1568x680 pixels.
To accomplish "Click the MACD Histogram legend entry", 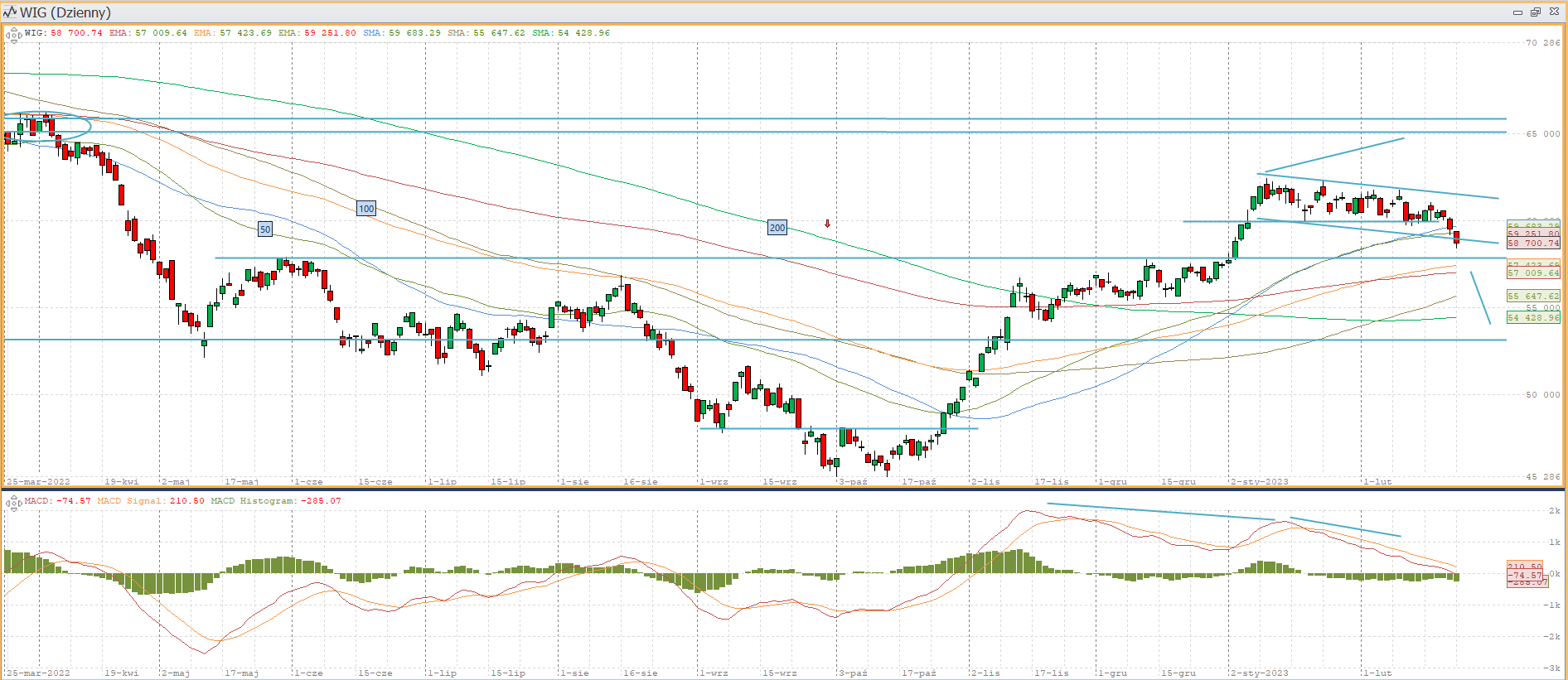I will [x=276, y=501].
